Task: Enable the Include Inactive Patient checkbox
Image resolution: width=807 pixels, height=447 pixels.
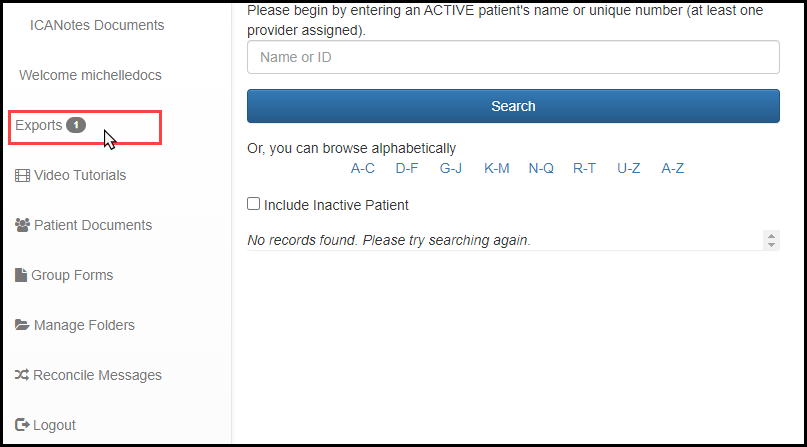Action: coord(254,205)
